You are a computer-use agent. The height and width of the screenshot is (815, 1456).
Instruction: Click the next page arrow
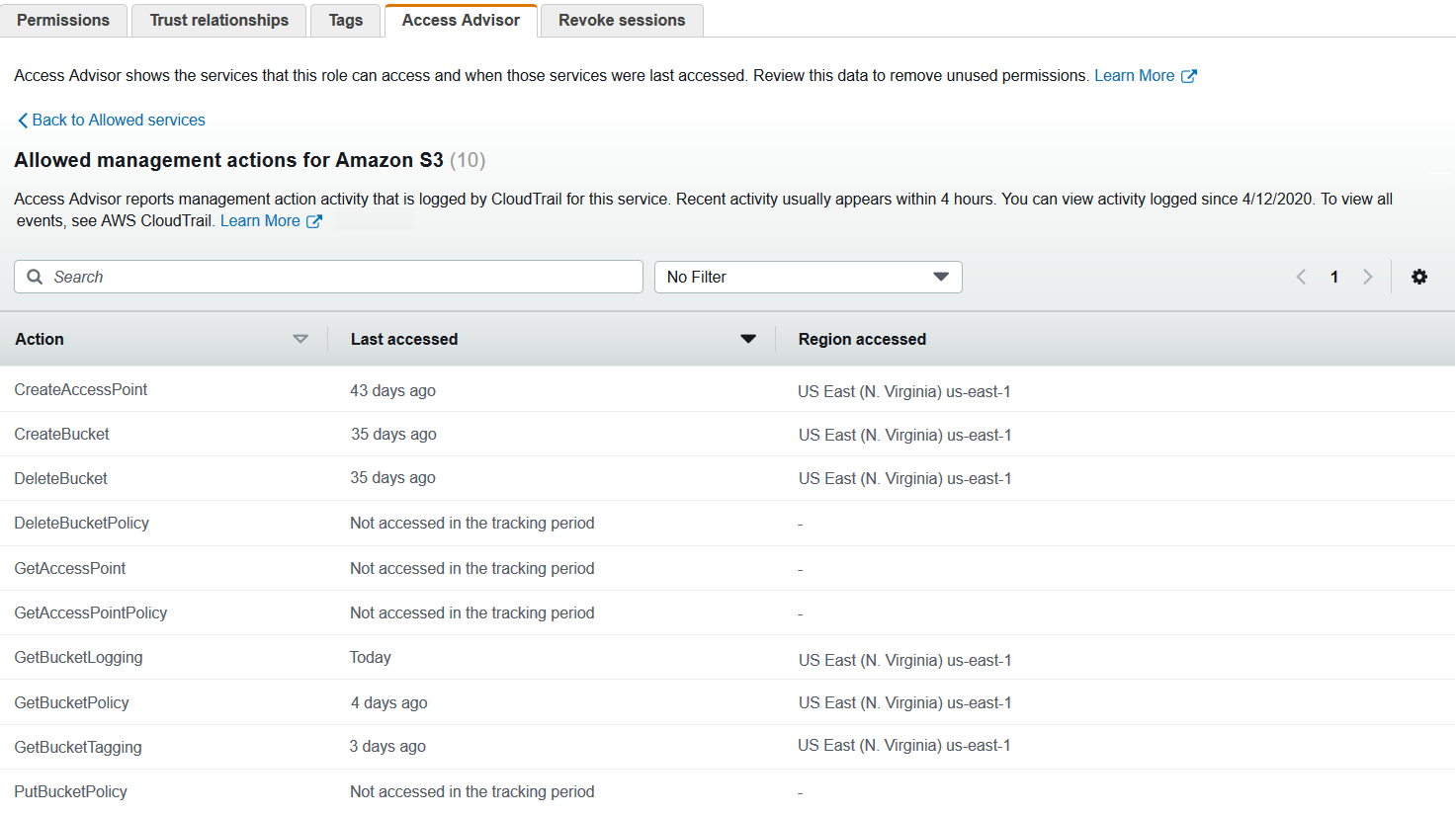(x=1368, y=277)
